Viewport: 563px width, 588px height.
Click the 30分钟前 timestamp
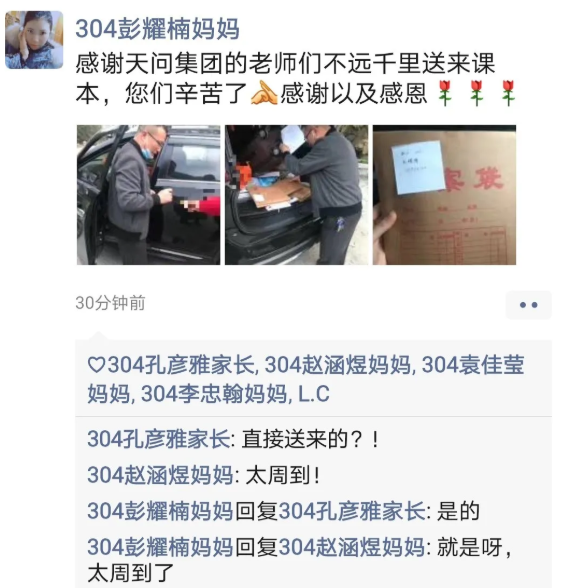pos(110,303)
